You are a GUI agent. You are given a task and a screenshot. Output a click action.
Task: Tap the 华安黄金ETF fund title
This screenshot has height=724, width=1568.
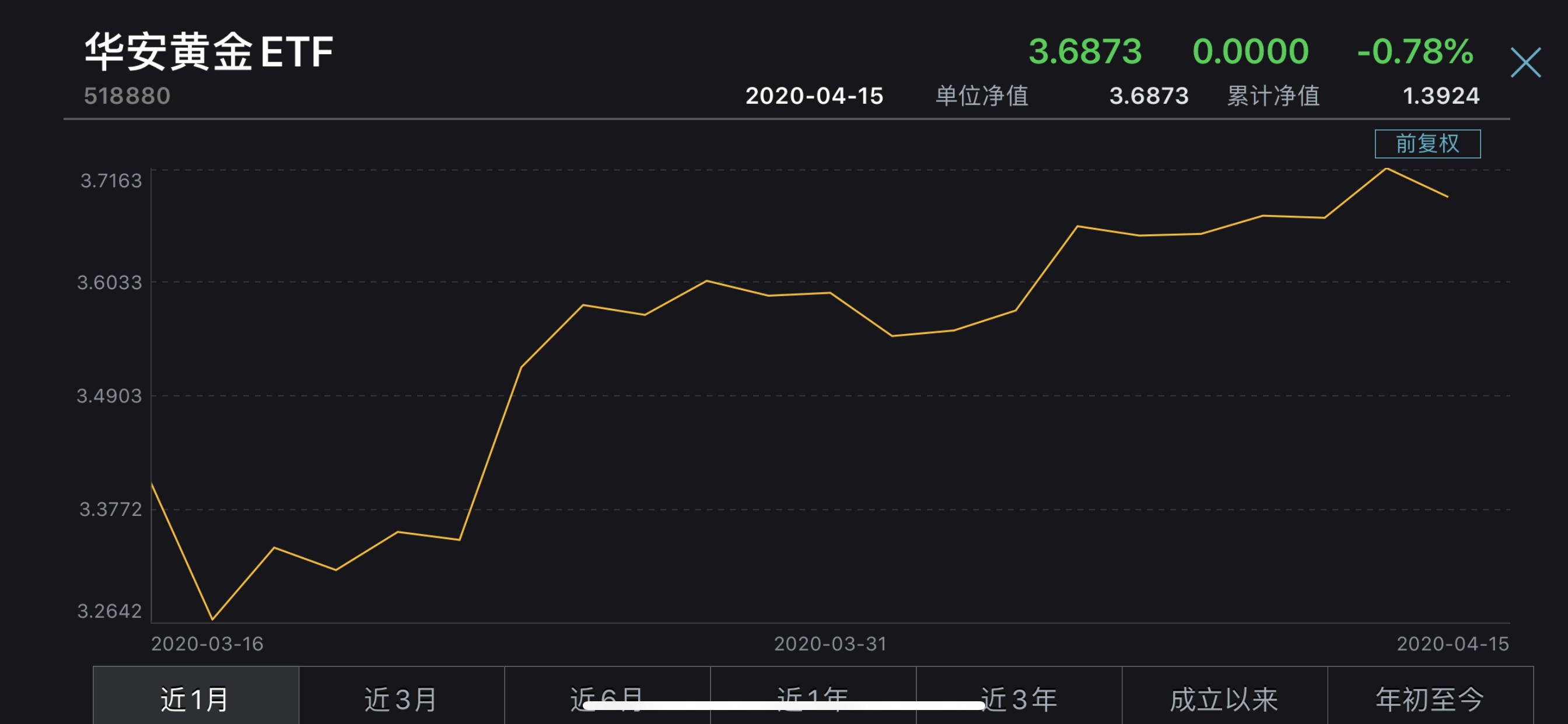tap(209, 52)
